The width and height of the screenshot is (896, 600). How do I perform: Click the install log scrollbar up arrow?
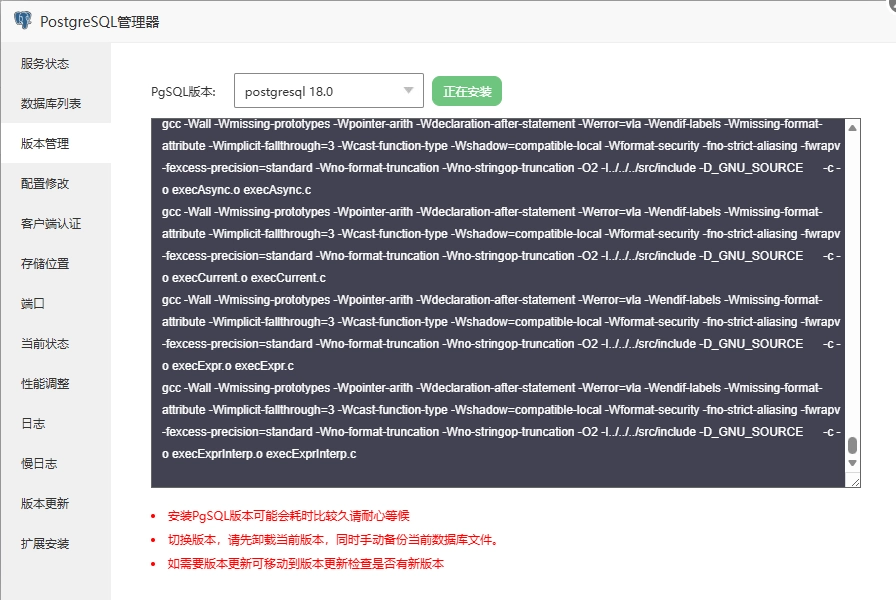click(852, 128)
